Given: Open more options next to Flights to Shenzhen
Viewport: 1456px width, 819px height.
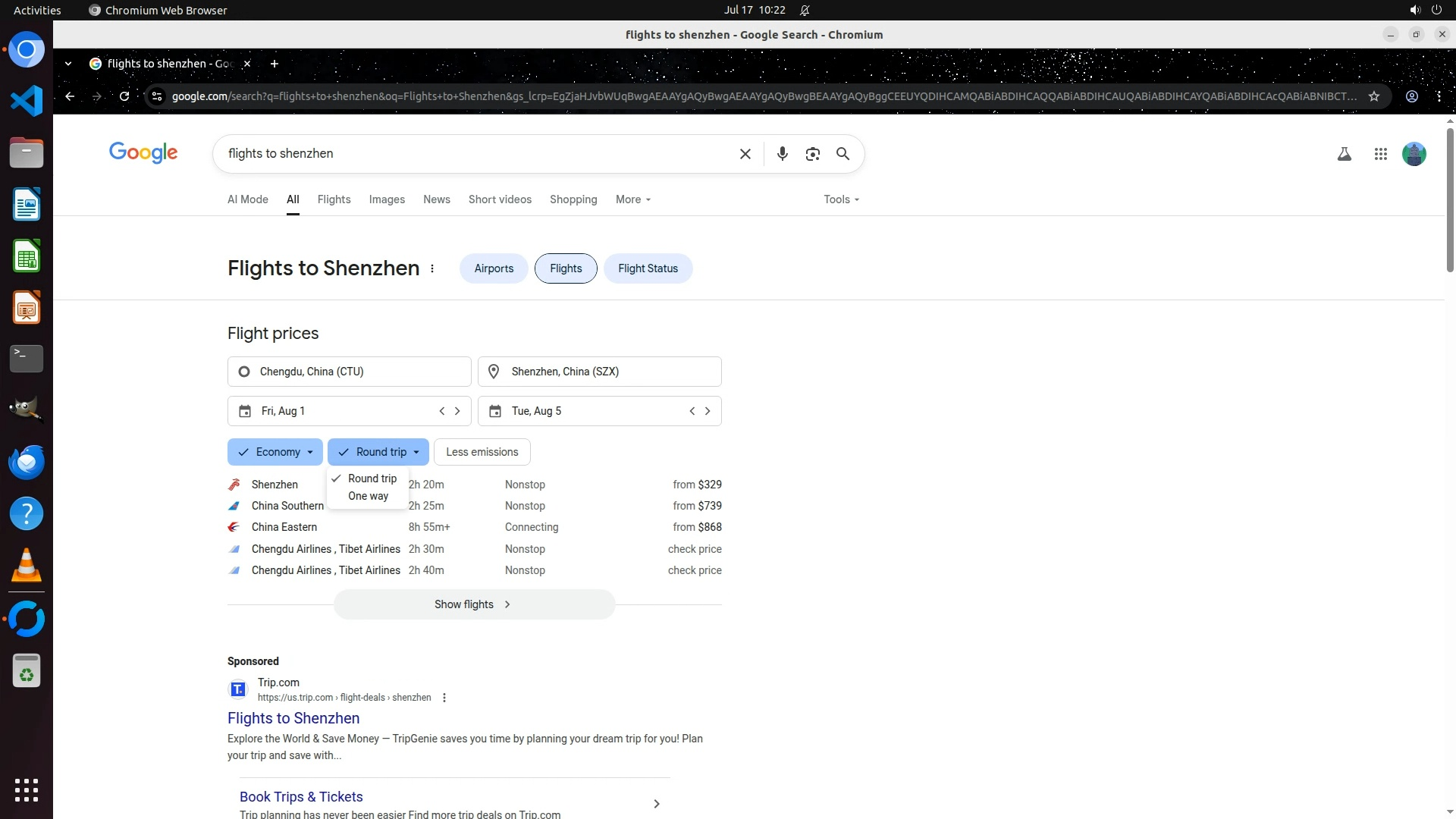Looking at the screenshot, I should 432,268.
